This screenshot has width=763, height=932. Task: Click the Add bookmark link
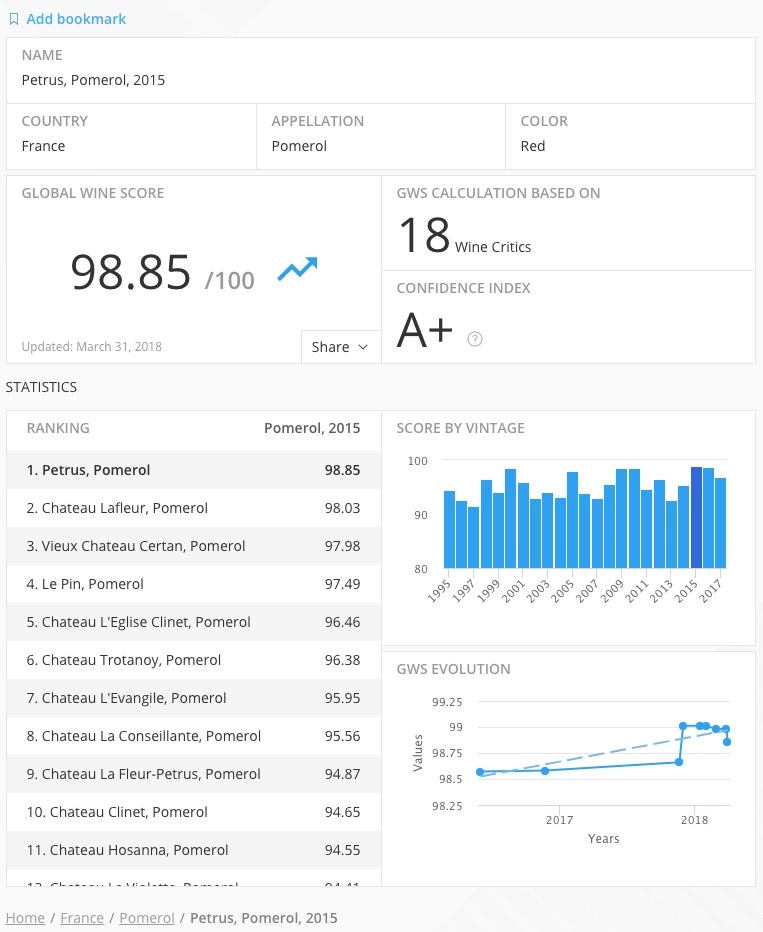coord(76,18)
